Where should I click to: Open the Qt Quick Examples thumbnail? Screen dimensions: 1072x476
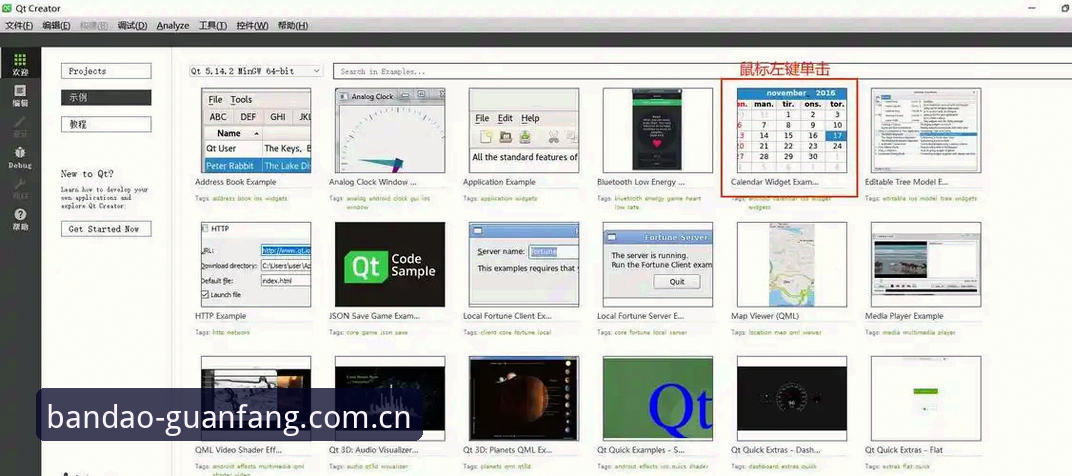point(658,398)
